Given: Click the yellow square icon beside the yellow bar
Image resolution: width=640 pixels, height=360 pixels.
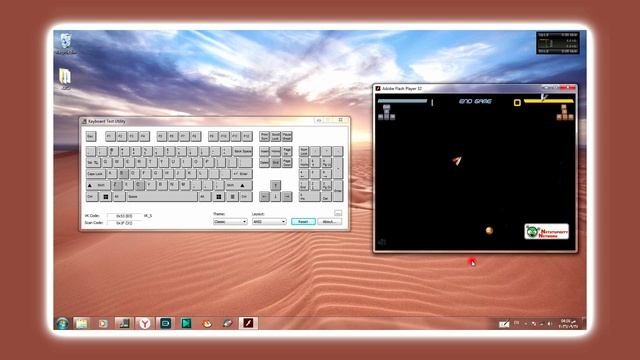Looking at the screenshot, I should [517, 102].
